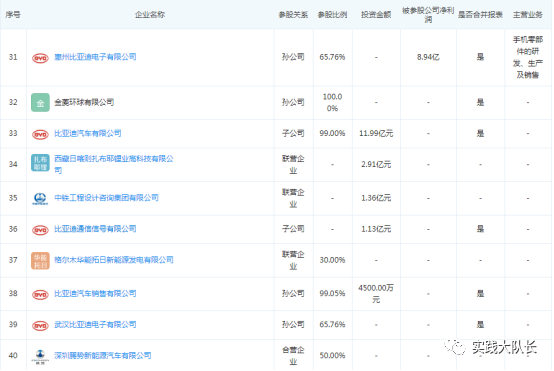Screen dimensions: 554x371
Task: Select serial number 31 cell
Action: [x=13, y=57]
